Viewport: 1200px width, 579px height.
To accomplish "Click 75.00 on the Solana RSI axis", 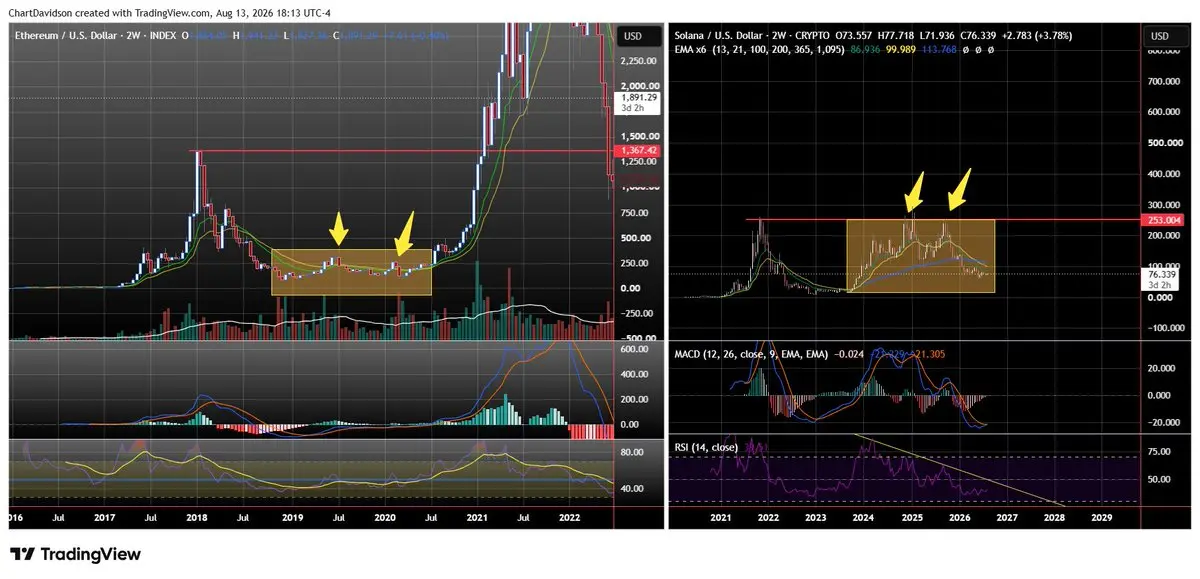I will coord(1160,452).
